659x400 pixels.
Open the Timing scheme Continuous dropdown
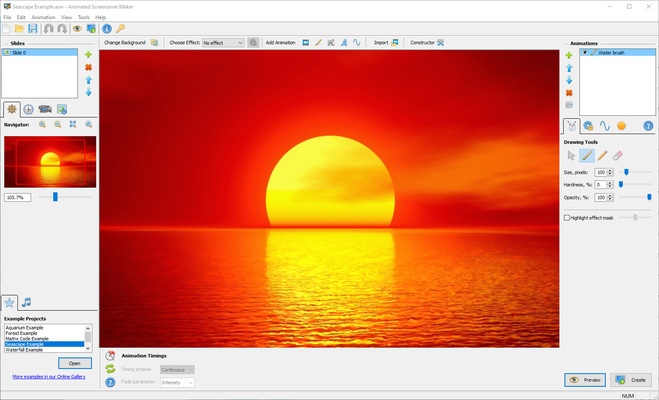tap(177, 370)
